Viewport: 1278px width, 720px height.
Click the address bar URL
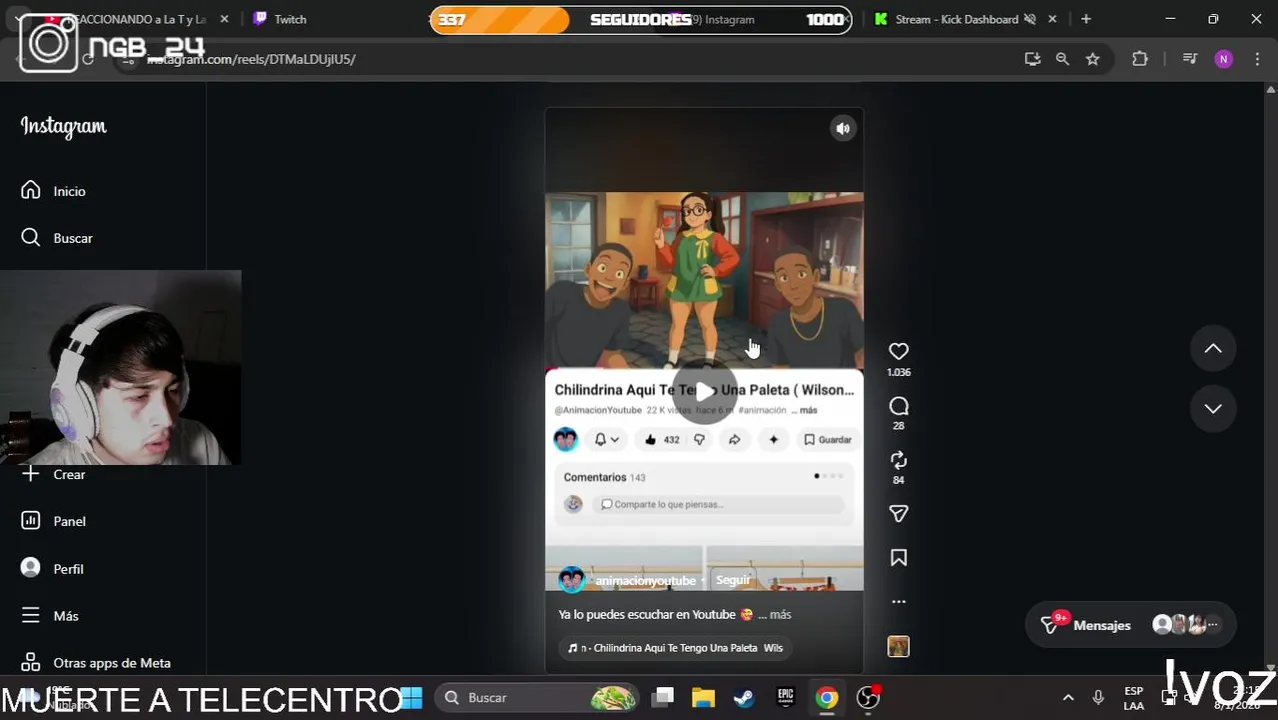pyautogui.click(x=251, y=59)
